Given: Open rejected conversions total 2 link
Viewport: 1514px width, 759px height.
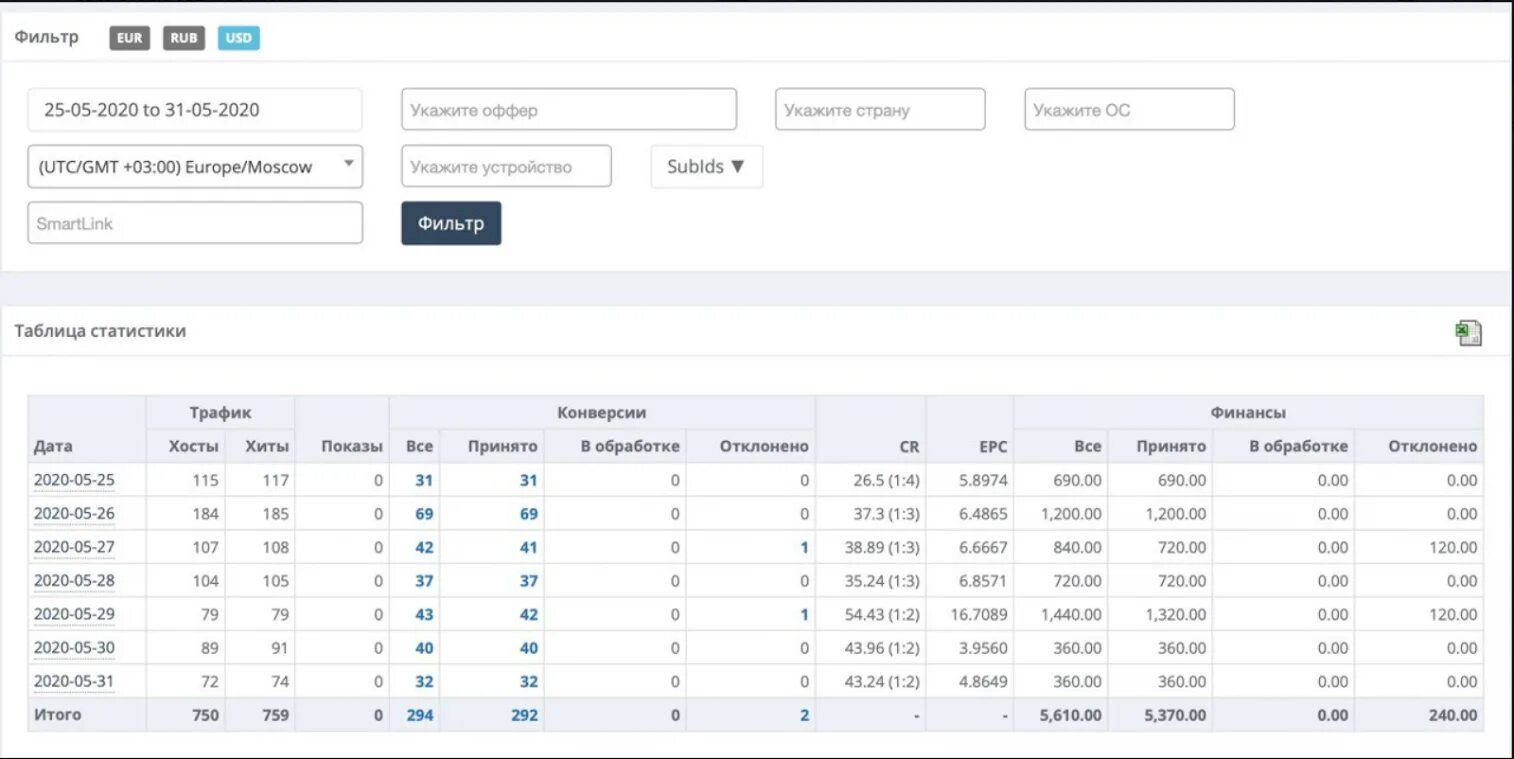Looking at the screenshot, I should tap(804, 715).
